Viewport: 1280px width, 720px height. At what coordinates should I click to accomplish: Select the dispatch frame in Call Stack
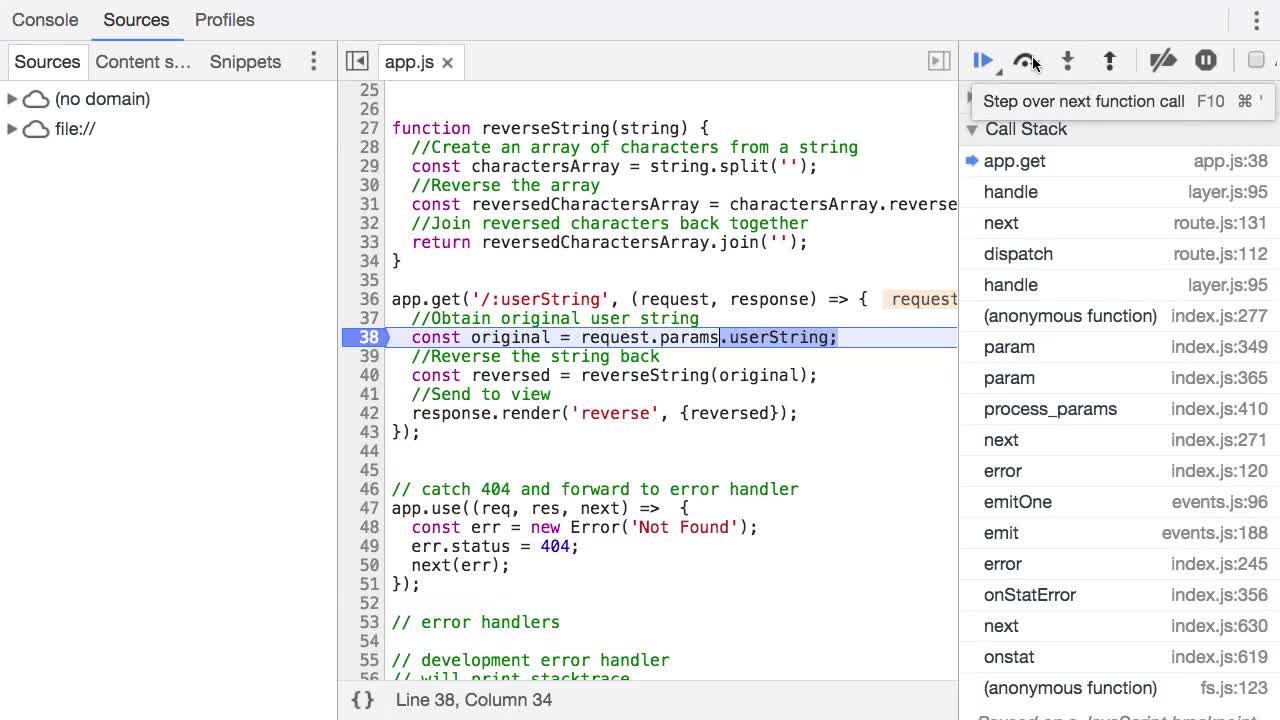tap(1018, 254)
